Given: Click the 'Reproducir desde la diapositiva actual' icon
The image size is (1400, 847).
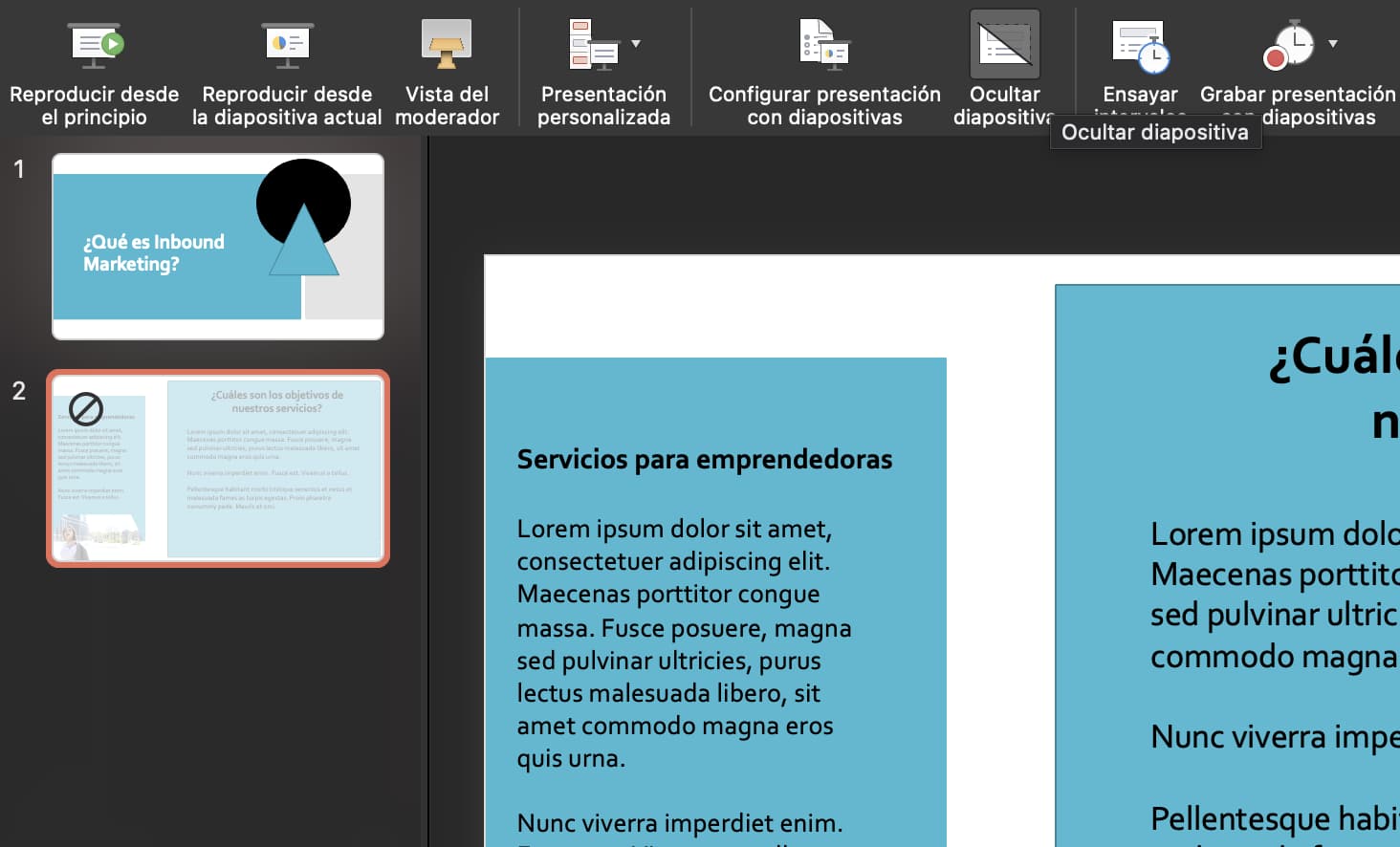Looking at the screenshot, I should (286, 44).
